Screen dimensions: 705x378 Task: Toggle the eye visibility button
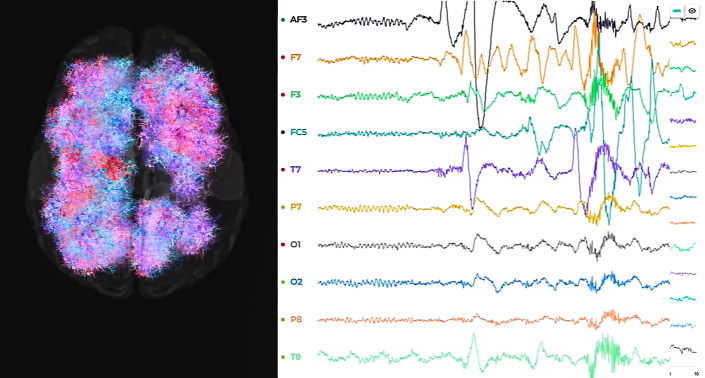coord(692,11)
